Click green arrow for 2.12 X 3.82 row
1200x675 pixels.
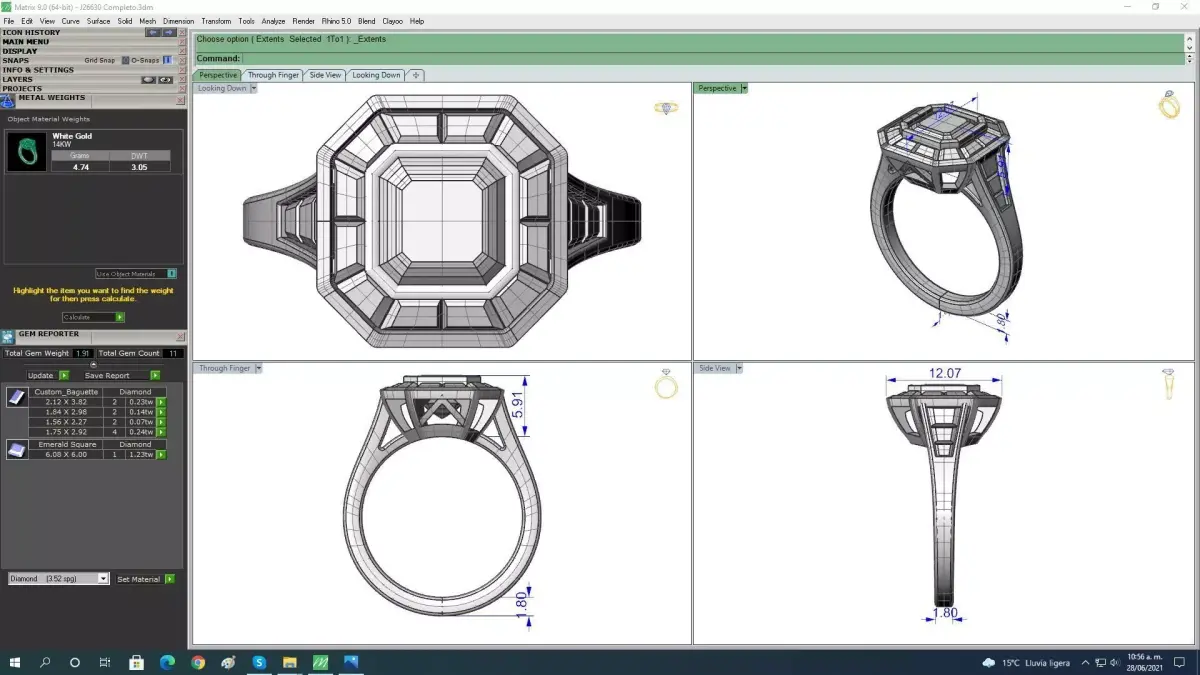(x=160, y=402)
